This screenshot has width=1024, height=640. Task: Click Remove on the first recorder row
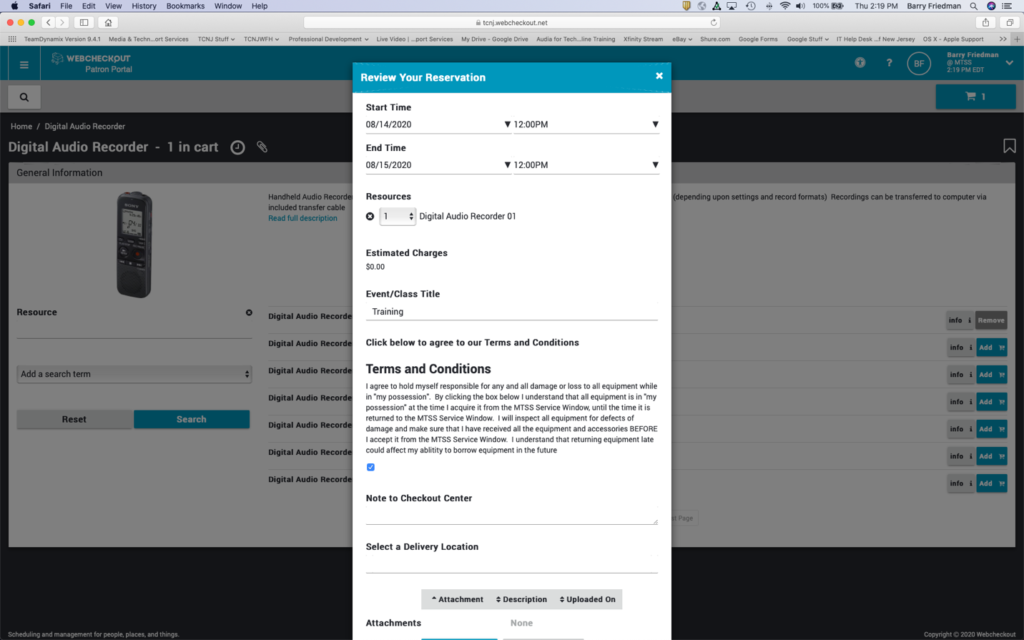point(991,320)
